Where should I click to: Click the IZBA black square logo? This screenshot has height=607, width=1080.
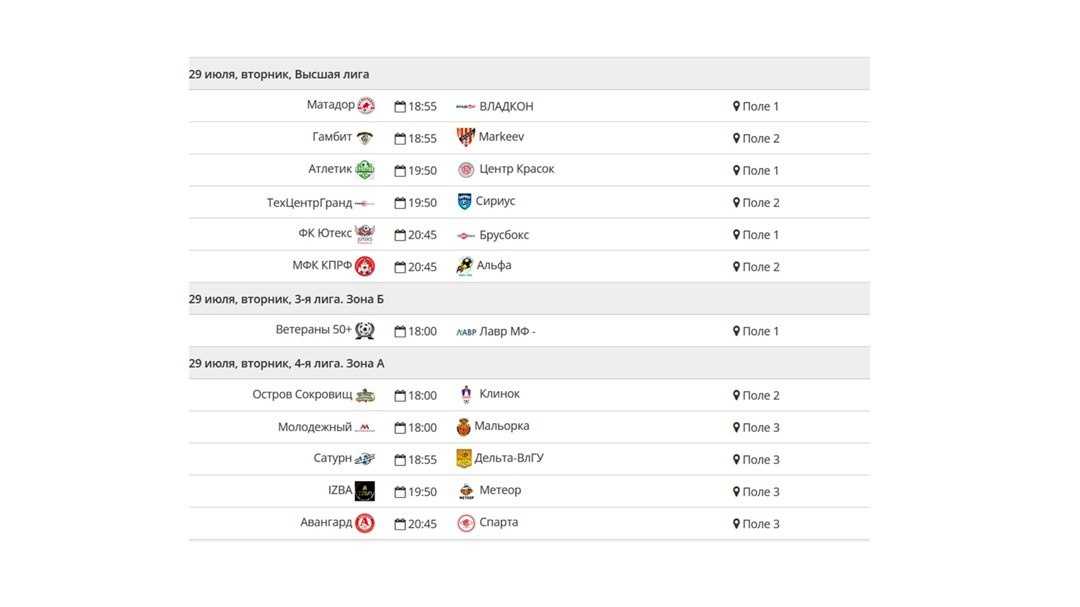coord(364,491)
